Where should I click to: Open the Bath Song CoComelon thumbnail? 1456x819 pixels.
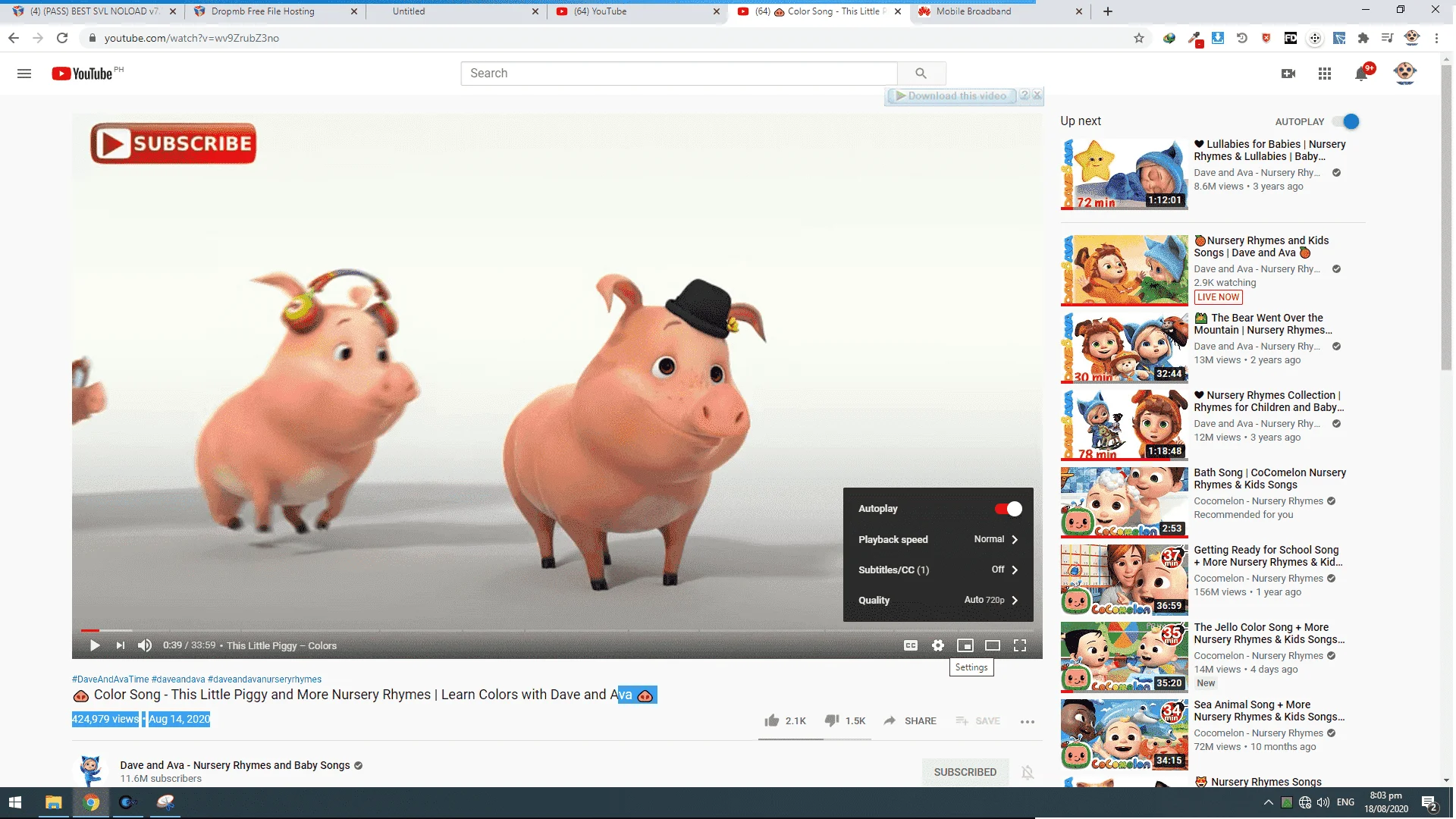click(1124, 502)
